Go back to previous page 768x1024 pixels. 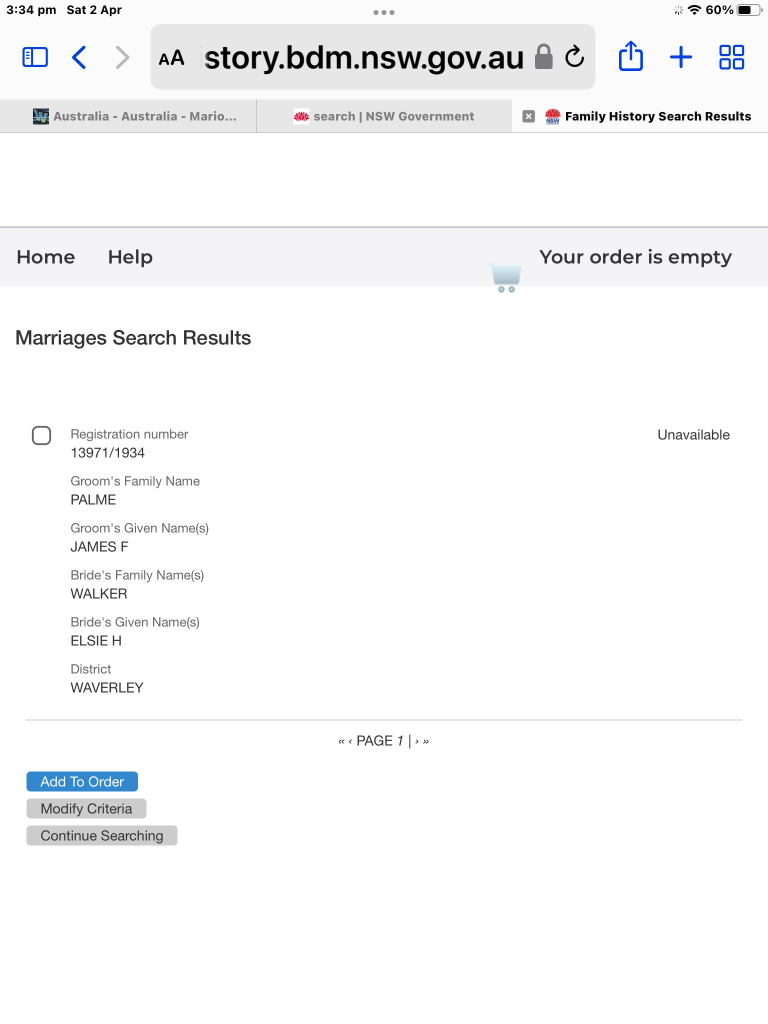79,57
